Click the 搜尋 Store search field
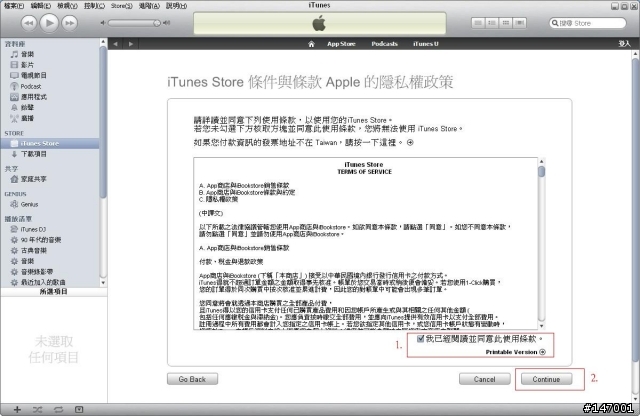The height and width of the screenshot is (416, 640). tap(587, 23)
